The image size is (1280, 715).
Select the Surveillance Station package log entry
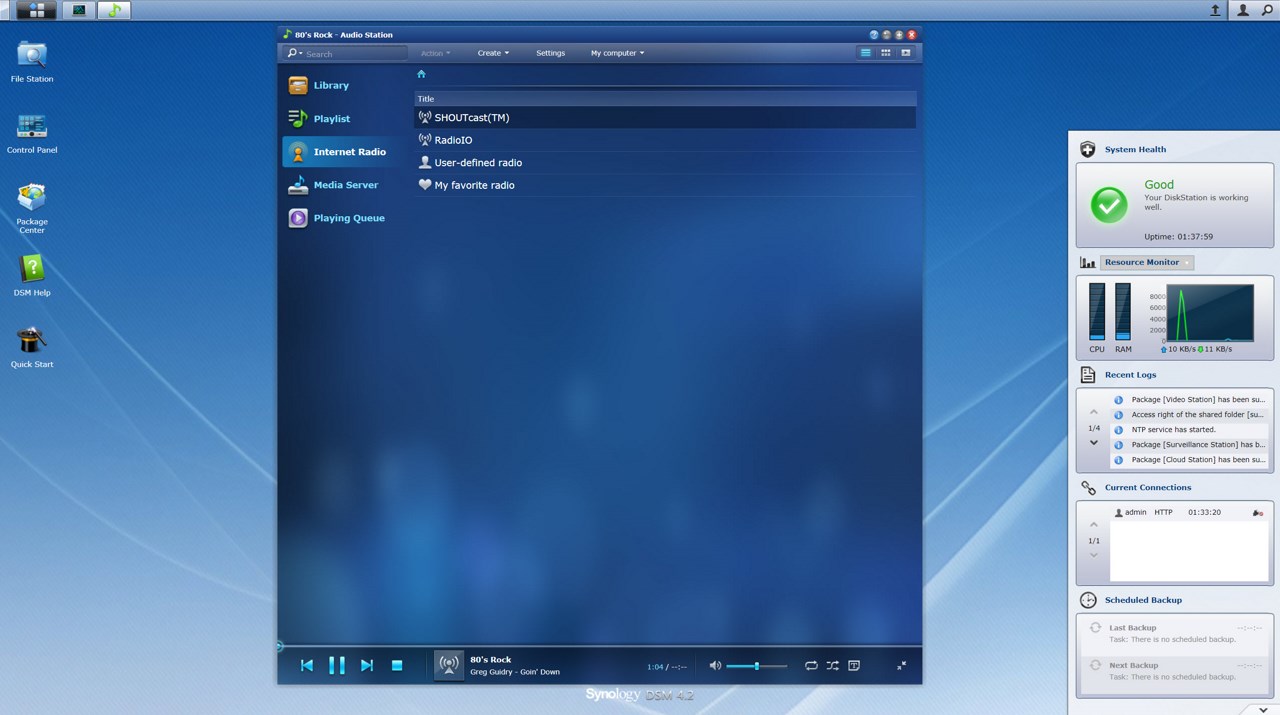pyautogui.click(x=1190, y=444)
